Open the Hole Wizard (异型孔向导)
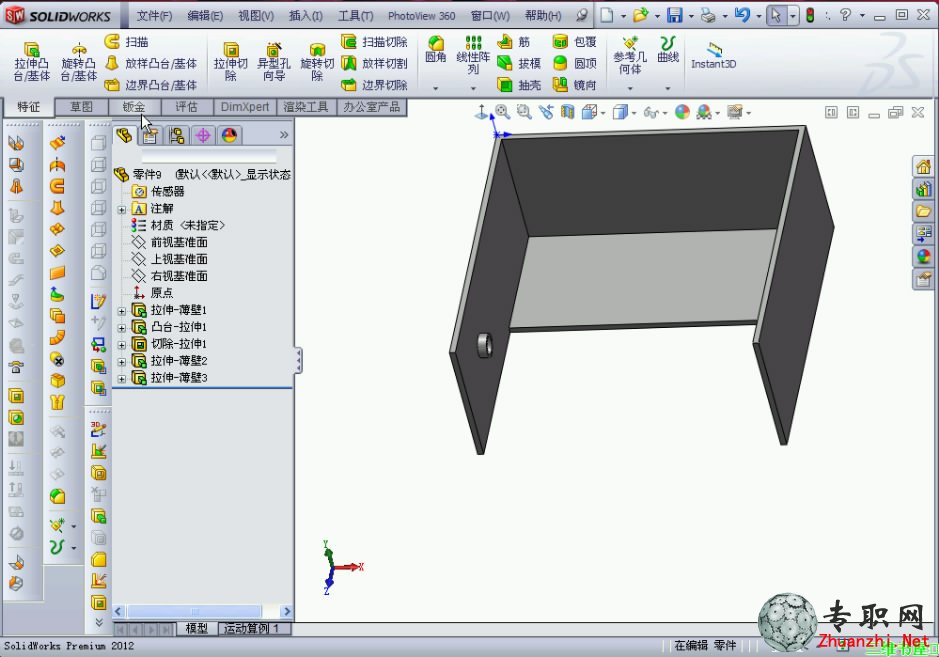This screenshot has height=657, width=939. [274, 62]
